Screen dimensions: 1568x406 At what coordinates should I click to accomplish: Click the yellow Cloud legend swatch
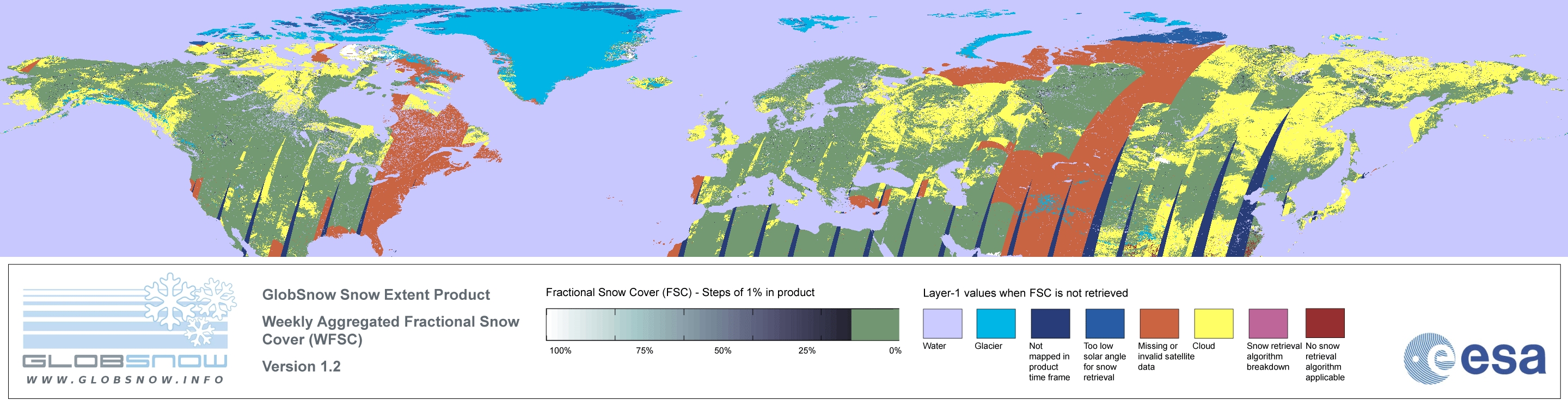pyautogui.click(x=1213, y=323)
